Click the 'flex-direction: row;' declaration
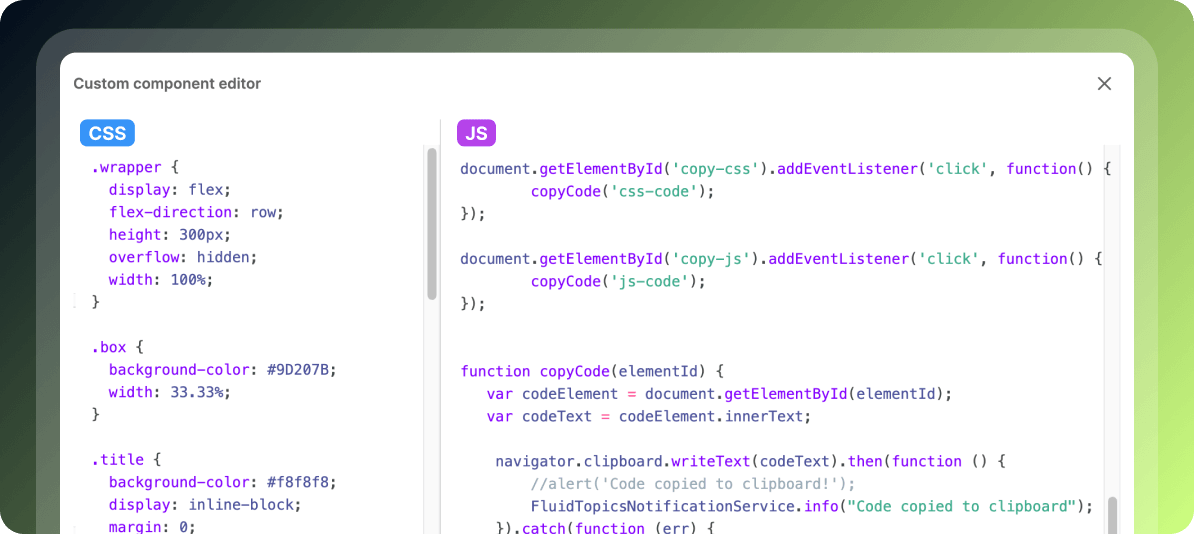Viewport: 1194px width, 534px height. tap(196, 212)
